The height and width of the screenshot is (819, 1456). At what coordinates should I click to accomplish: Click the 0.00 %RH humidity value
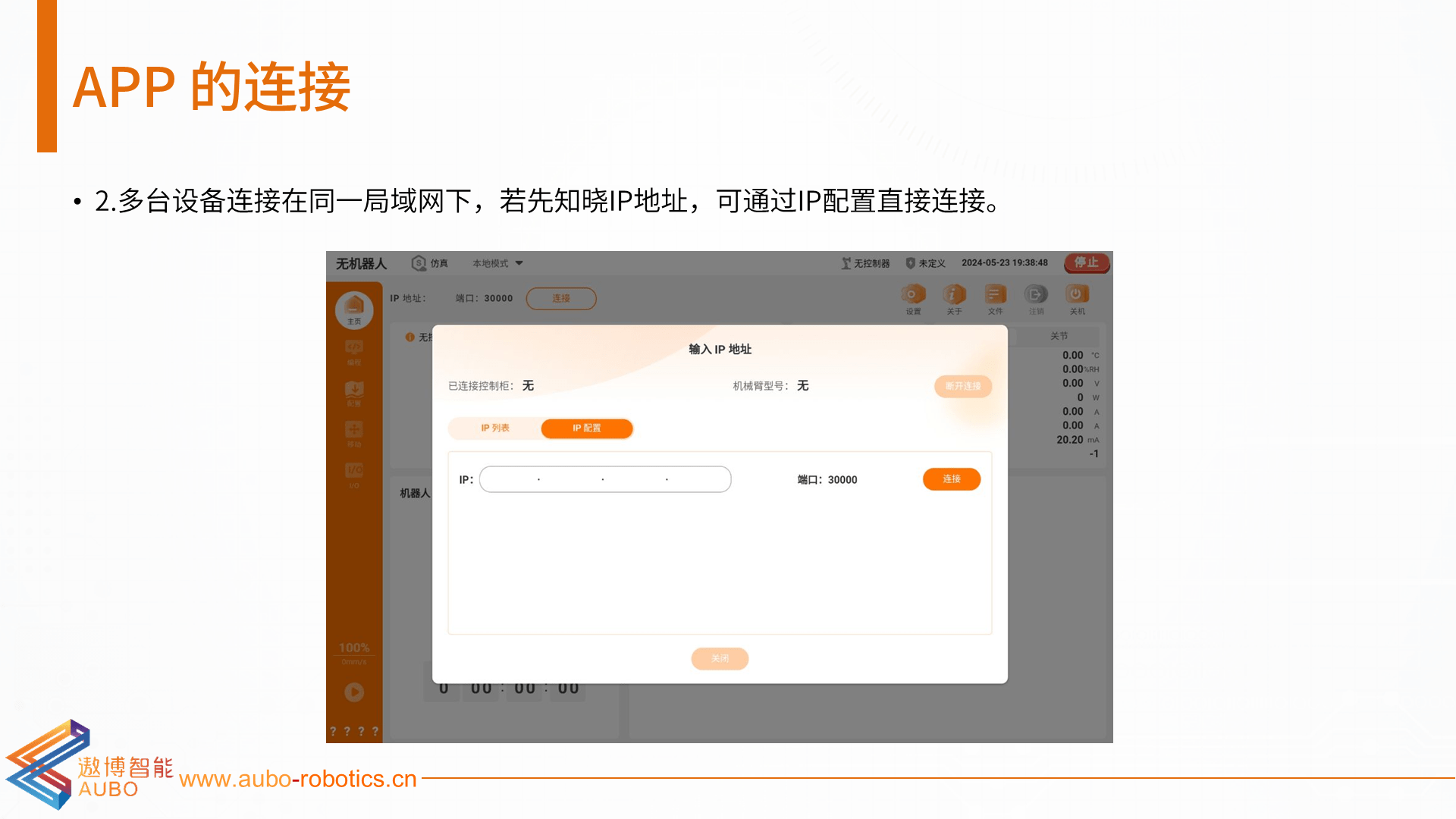click(1081, 369)
